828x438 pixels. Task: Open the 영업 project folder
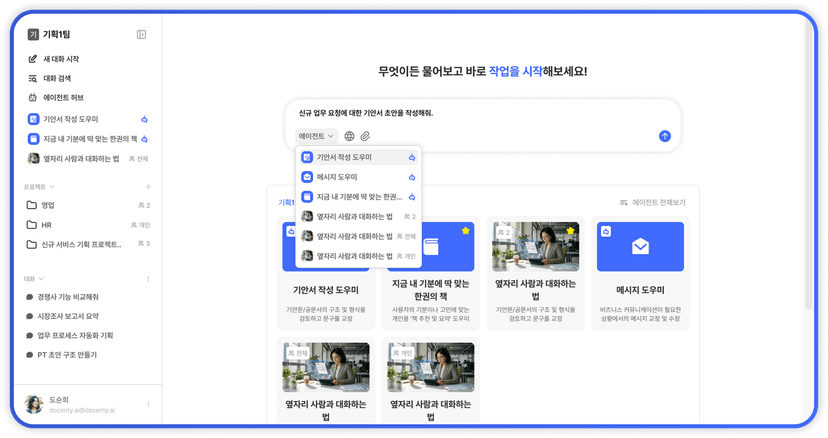point(89,205)
